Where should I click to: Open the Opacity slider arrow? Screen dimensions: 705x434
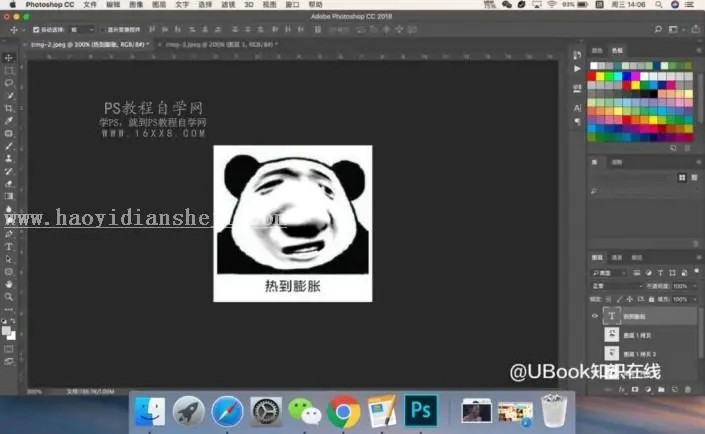point(695,286)
